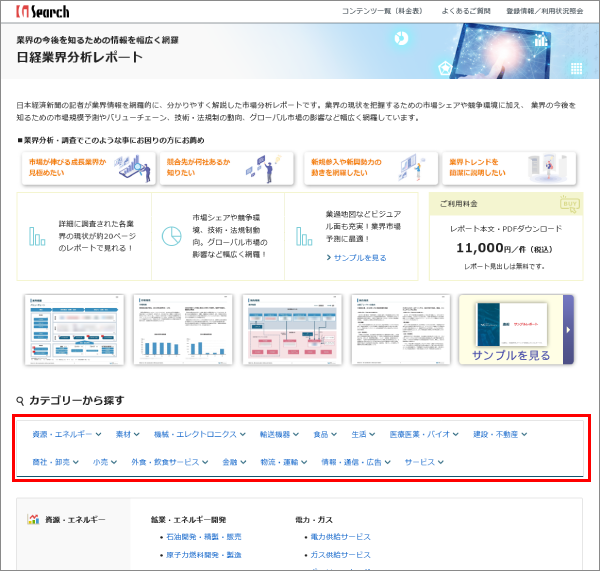Expand the 情報・通信・広告 category dropdown
This screenshot has height=571, width=600.
coord(356,462)
